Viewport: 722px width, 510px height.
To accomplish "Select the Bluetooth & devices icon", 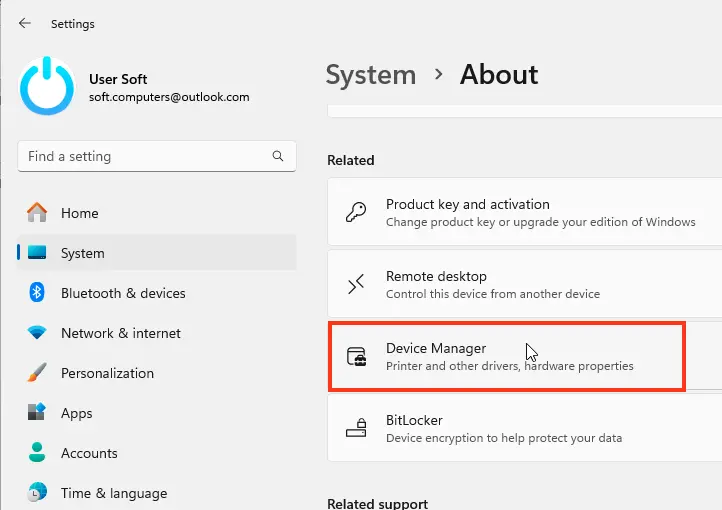I will pyautogui.click(x=37, y=293).
